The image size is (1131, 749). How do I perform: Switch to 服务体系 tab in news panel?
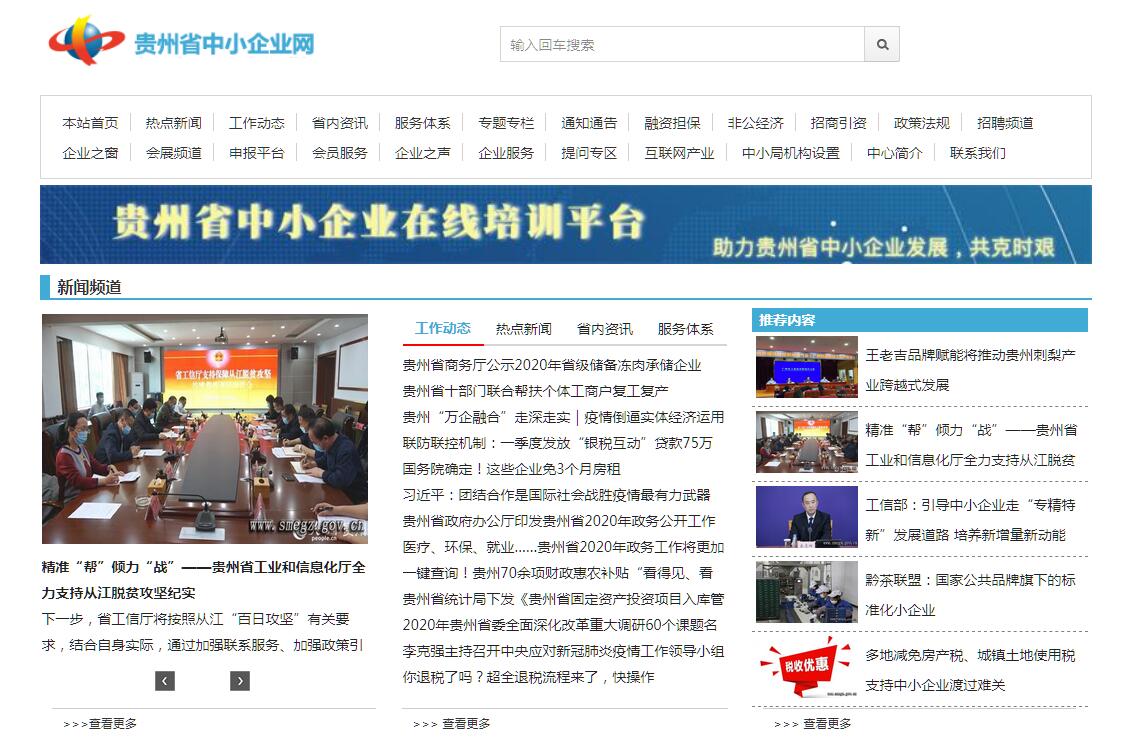(x=685, y=329)
